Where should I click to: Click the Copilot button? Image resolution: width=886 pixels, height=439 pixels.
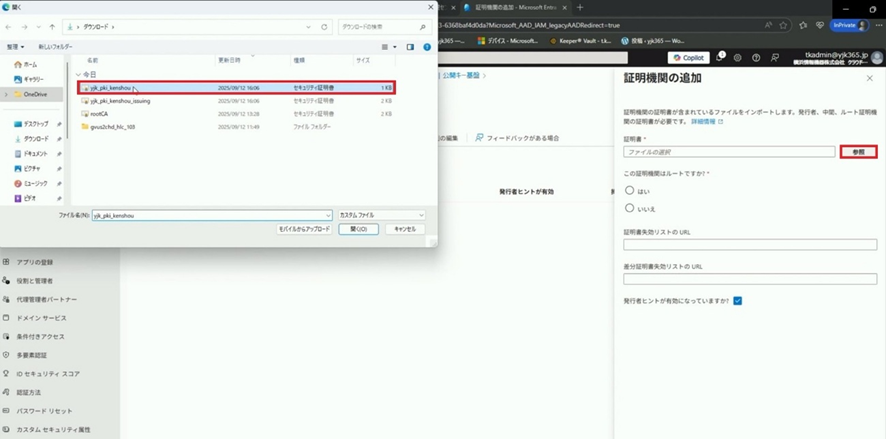click(x=689, y=58)
